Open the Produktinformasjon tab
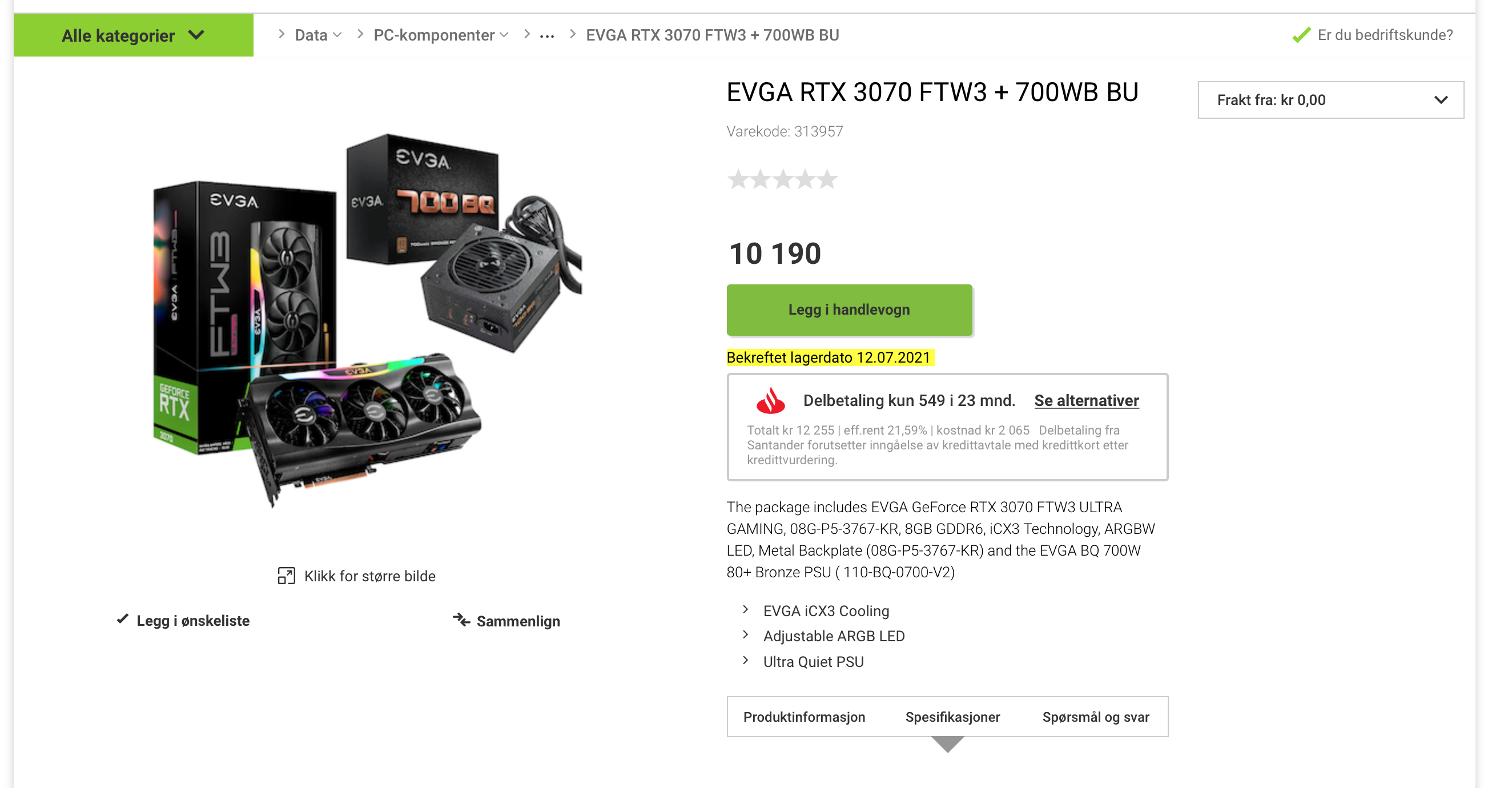1512x788 pixels. coord(803,717)
